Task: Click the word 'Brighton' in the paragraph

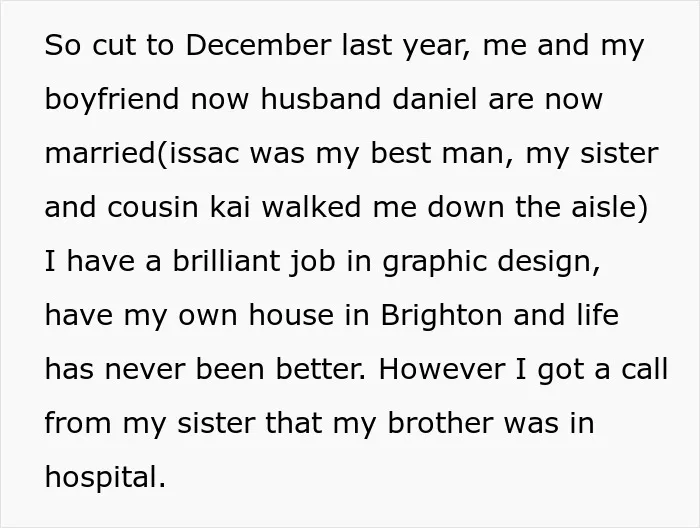Action: [x=441, y=316]
